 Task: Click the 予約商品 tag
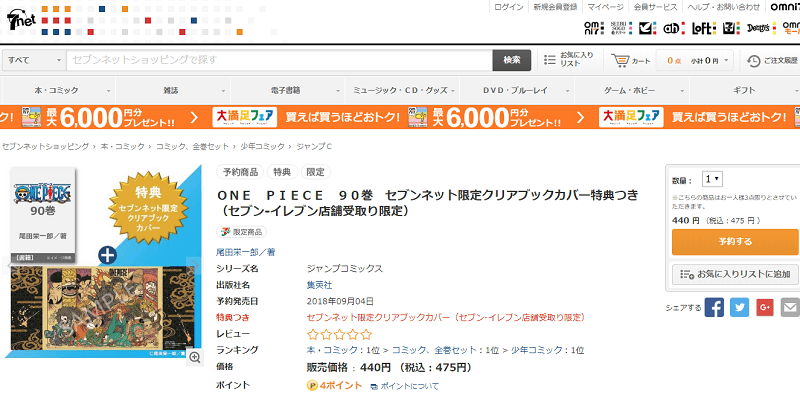(x=240, y=172)
